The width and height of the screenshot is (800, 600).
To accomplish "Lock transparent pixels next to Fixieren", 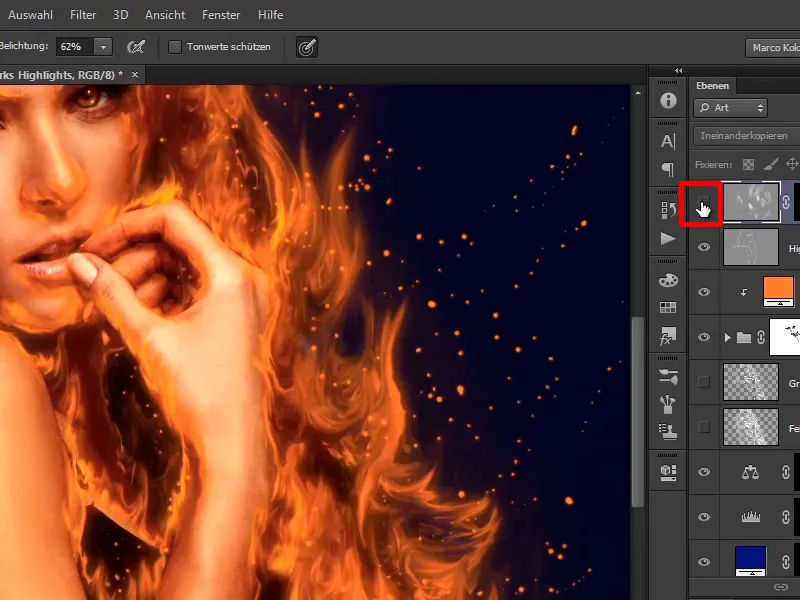I will 748,164.
